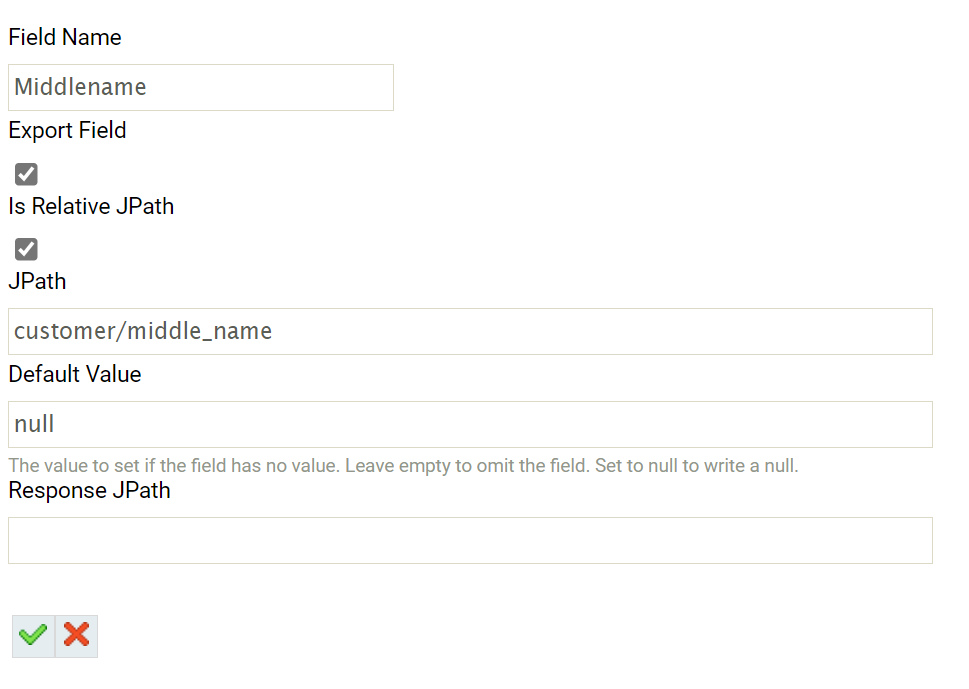Image resolution: width=969 pixels, height=689 pixels.
Task: Click the empty Response JPath field
Action: pyautogui.click(x=470, y=540)
